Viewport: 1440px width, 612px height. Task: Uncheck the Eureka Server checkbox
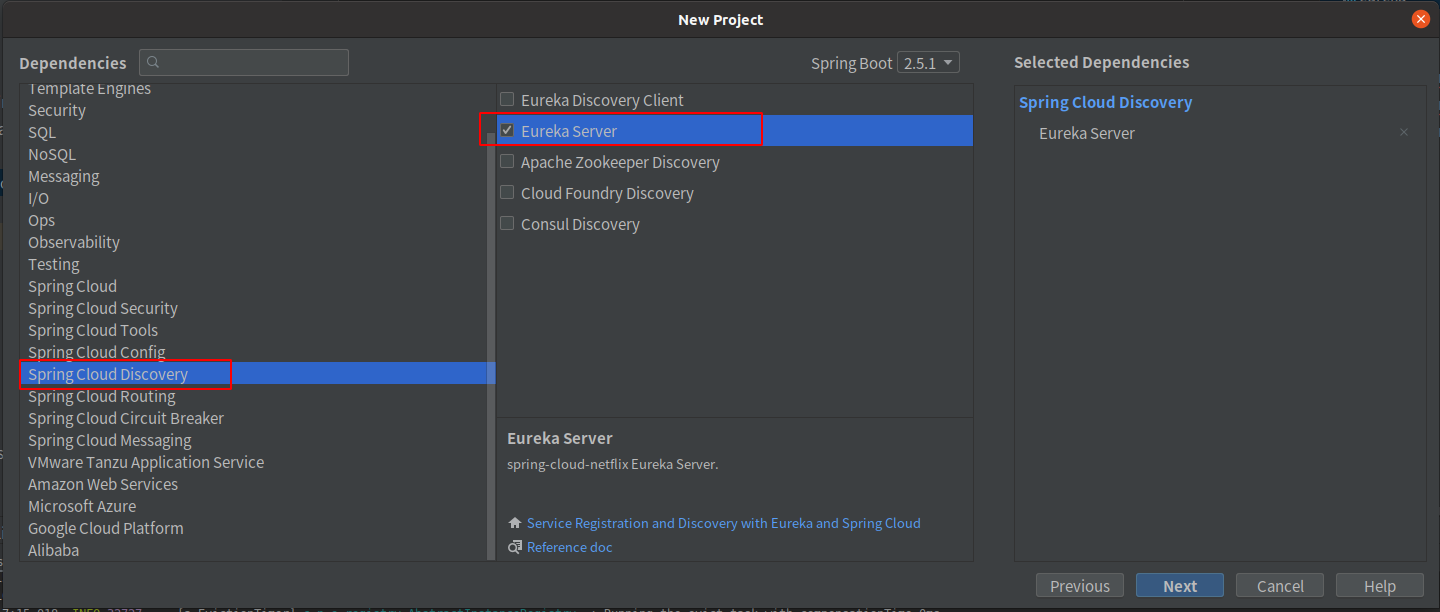(x=507, y=131)
